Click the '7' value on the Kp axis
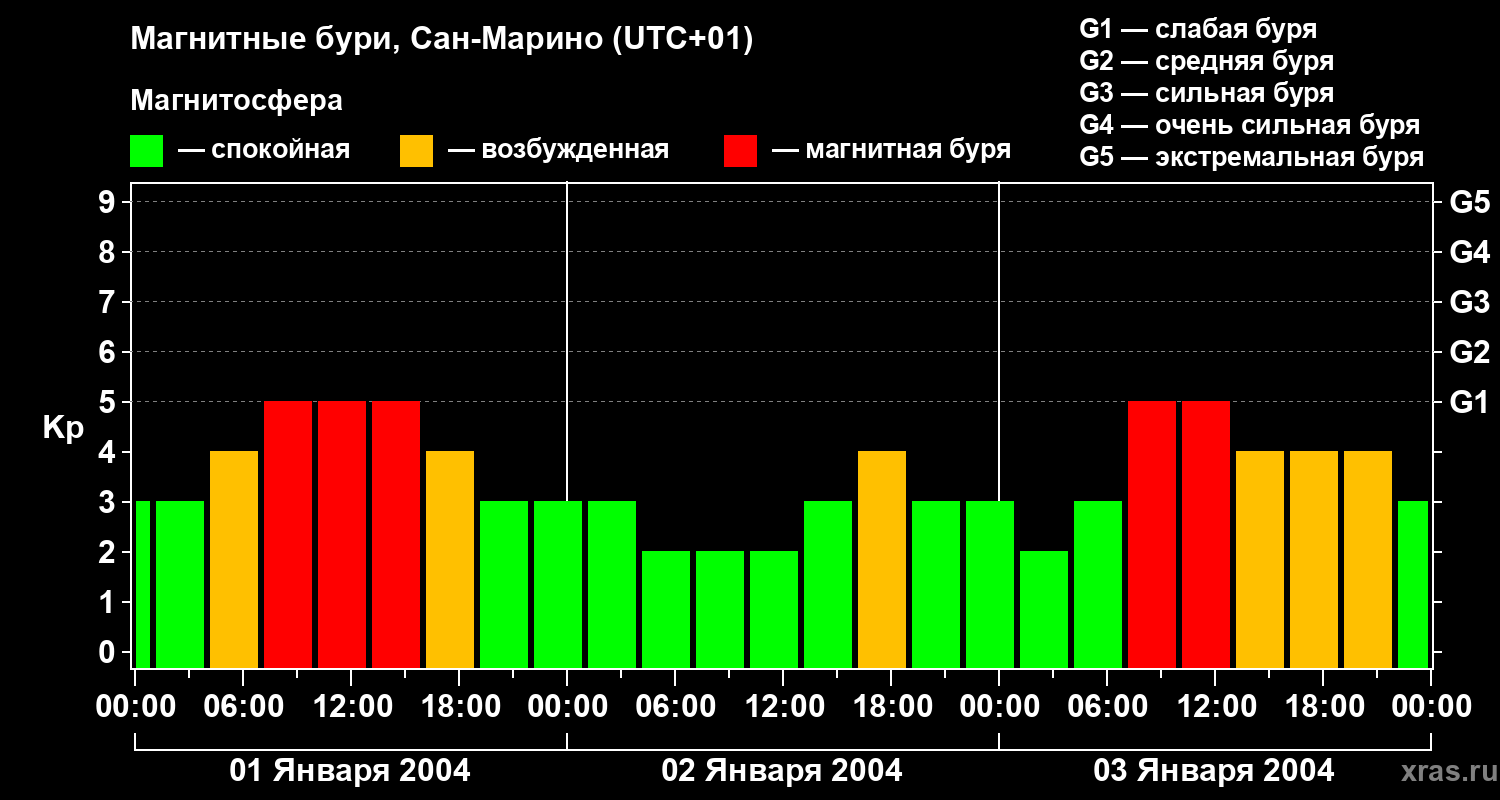This screenshot has height=800, width=1500. pyautogui.click(x=109, y=302)
